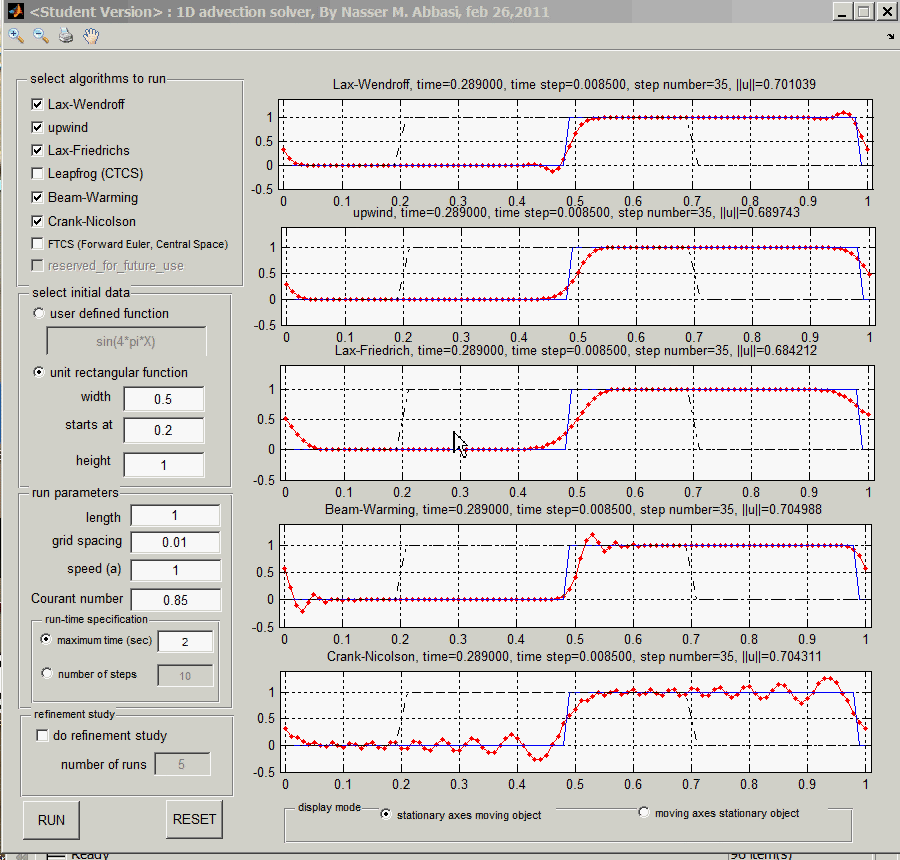
Task: Select the pan hand tool
Action: 91,36
